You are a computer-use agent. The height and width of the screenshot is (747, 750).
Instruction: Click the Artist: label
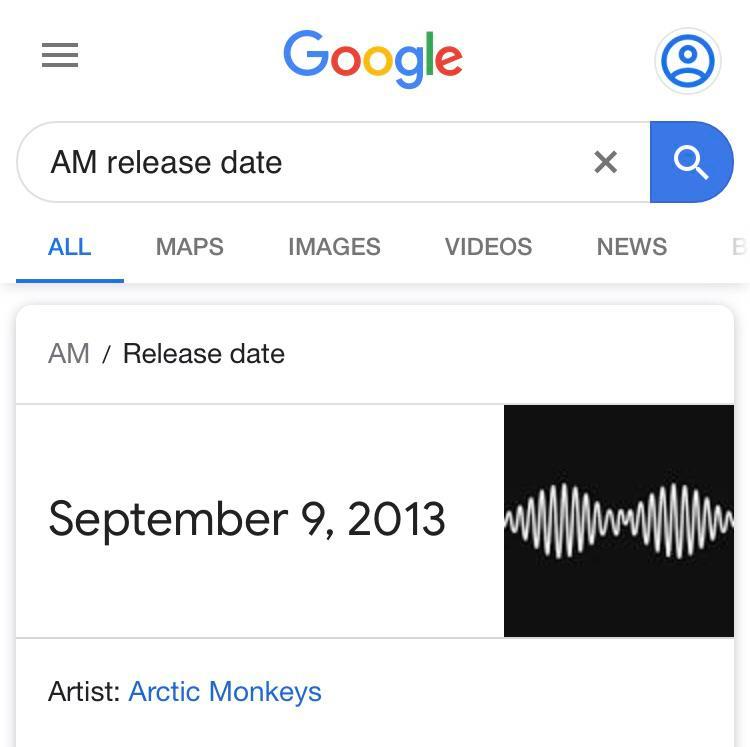pos(84,692)
